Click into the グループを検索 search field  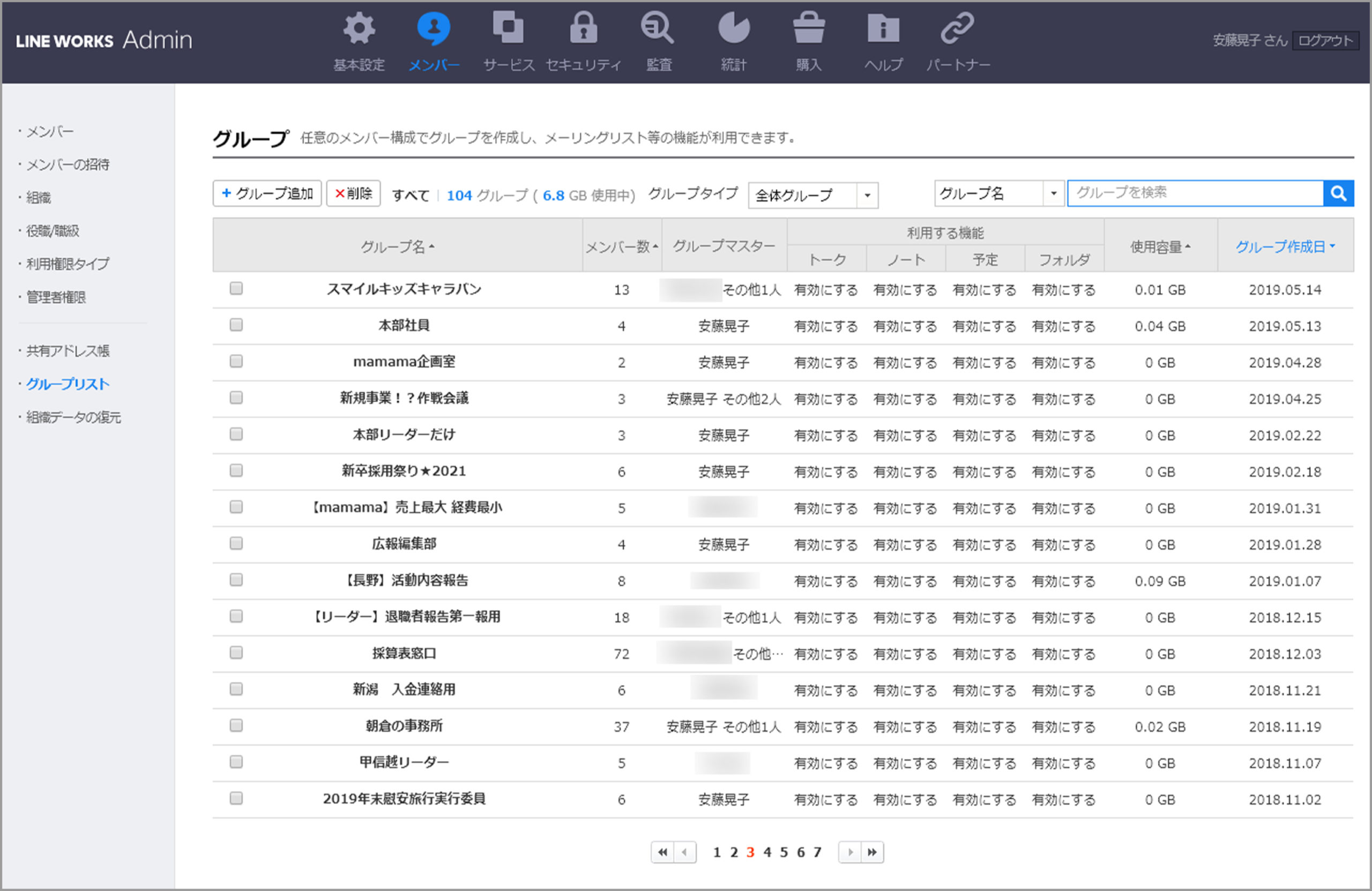pos(1195,193)
